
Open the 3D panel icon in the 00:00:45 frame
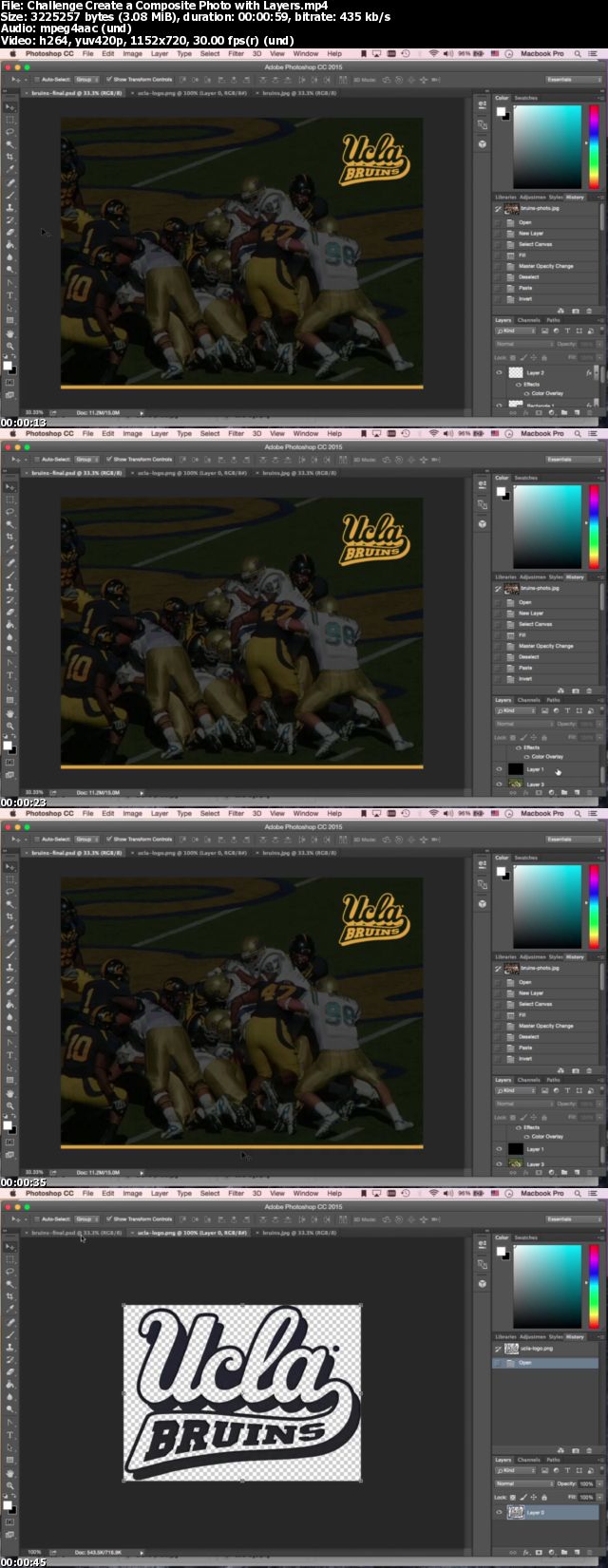click(x=483, y=1283)
